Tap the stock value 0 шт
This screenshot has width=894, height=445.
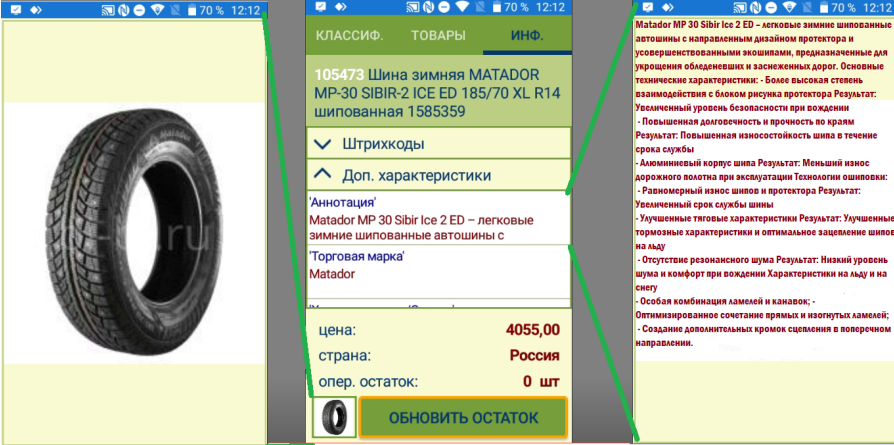pyautogui.click(x=542, y=381)
